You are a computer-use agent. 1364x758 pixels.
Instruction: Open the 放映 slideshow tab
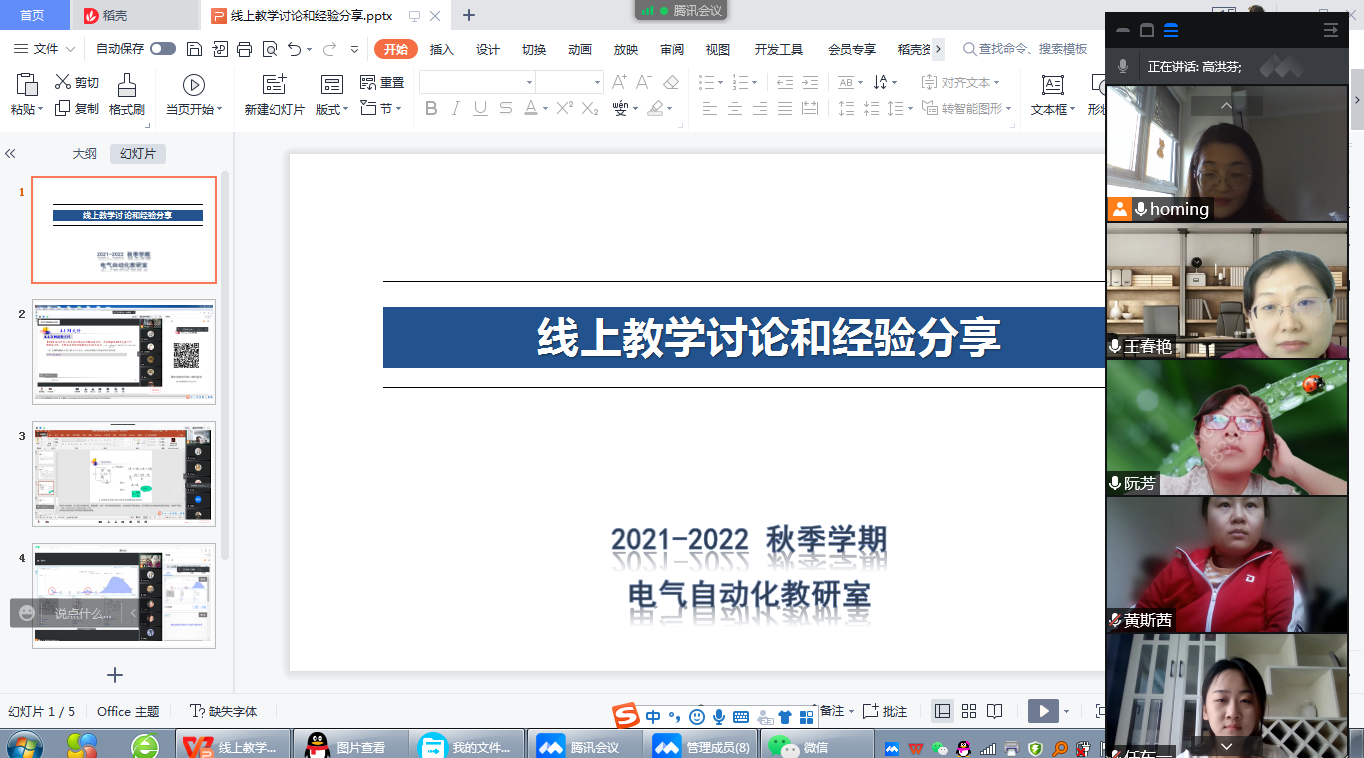626,49
